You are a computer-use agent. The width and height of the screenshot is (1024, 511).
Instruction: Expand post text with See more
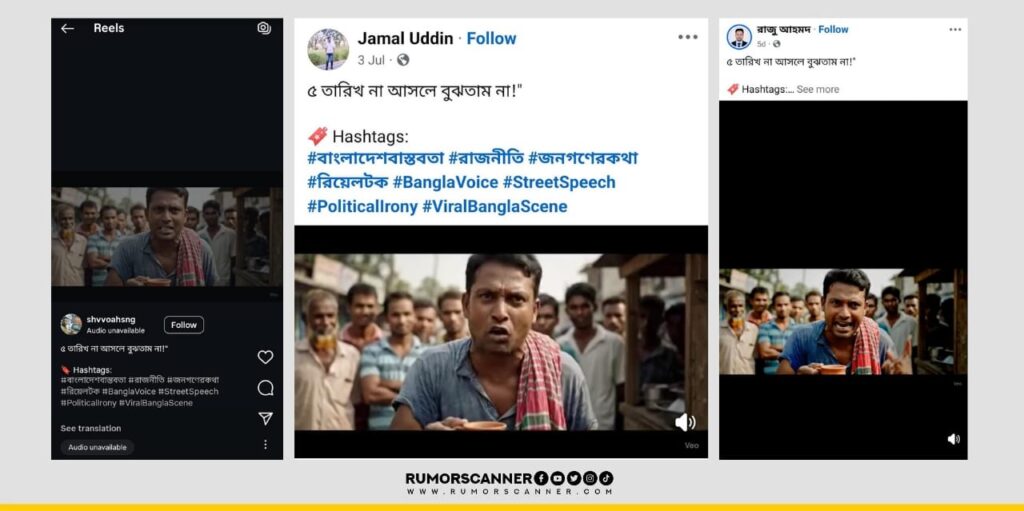tap(818, 90)
